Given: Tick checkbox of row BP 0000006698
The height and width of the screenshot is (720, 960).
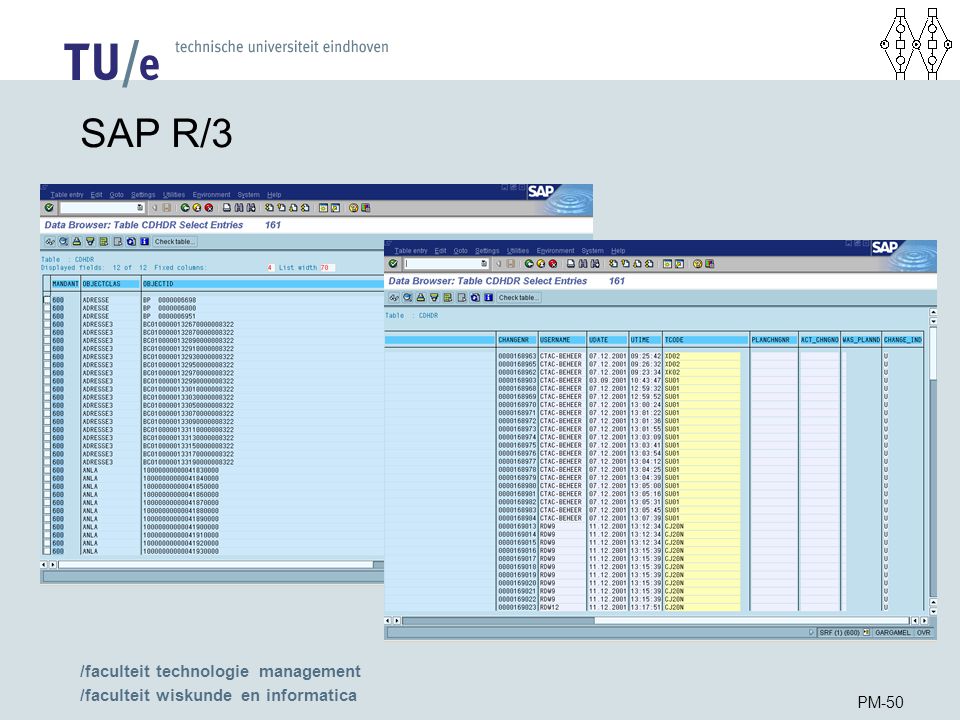Looking at the screenshot, I should point(47,299).
